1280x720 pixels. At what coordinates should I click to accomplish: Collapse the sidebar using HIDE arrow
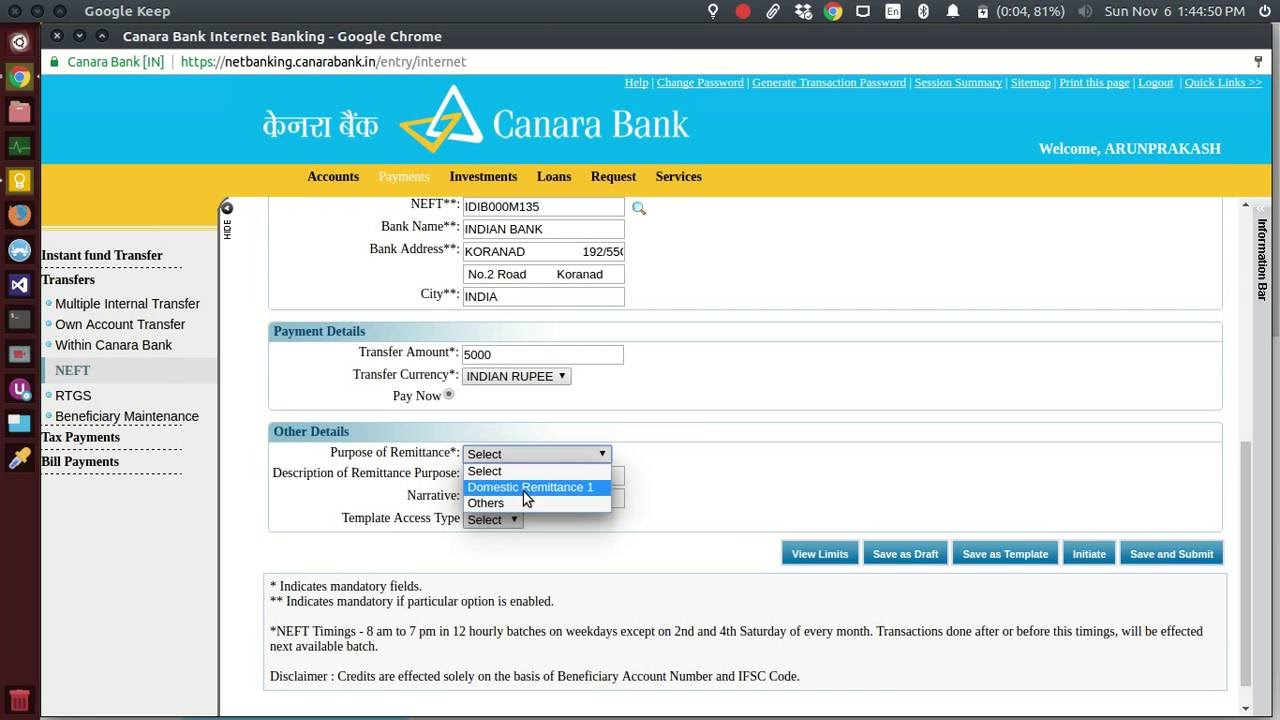tap(227, 208)
